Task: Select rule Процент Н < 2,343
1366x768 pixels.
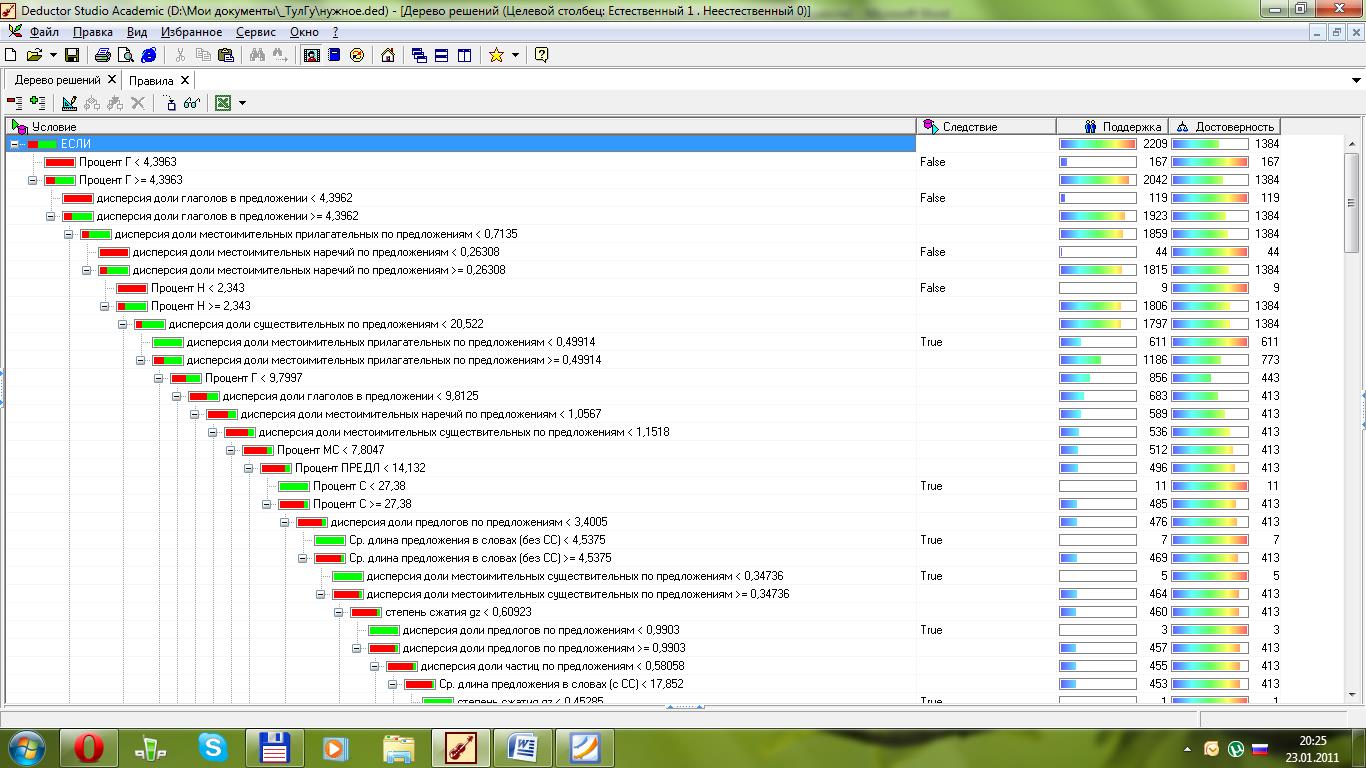Action: [198, 288]
